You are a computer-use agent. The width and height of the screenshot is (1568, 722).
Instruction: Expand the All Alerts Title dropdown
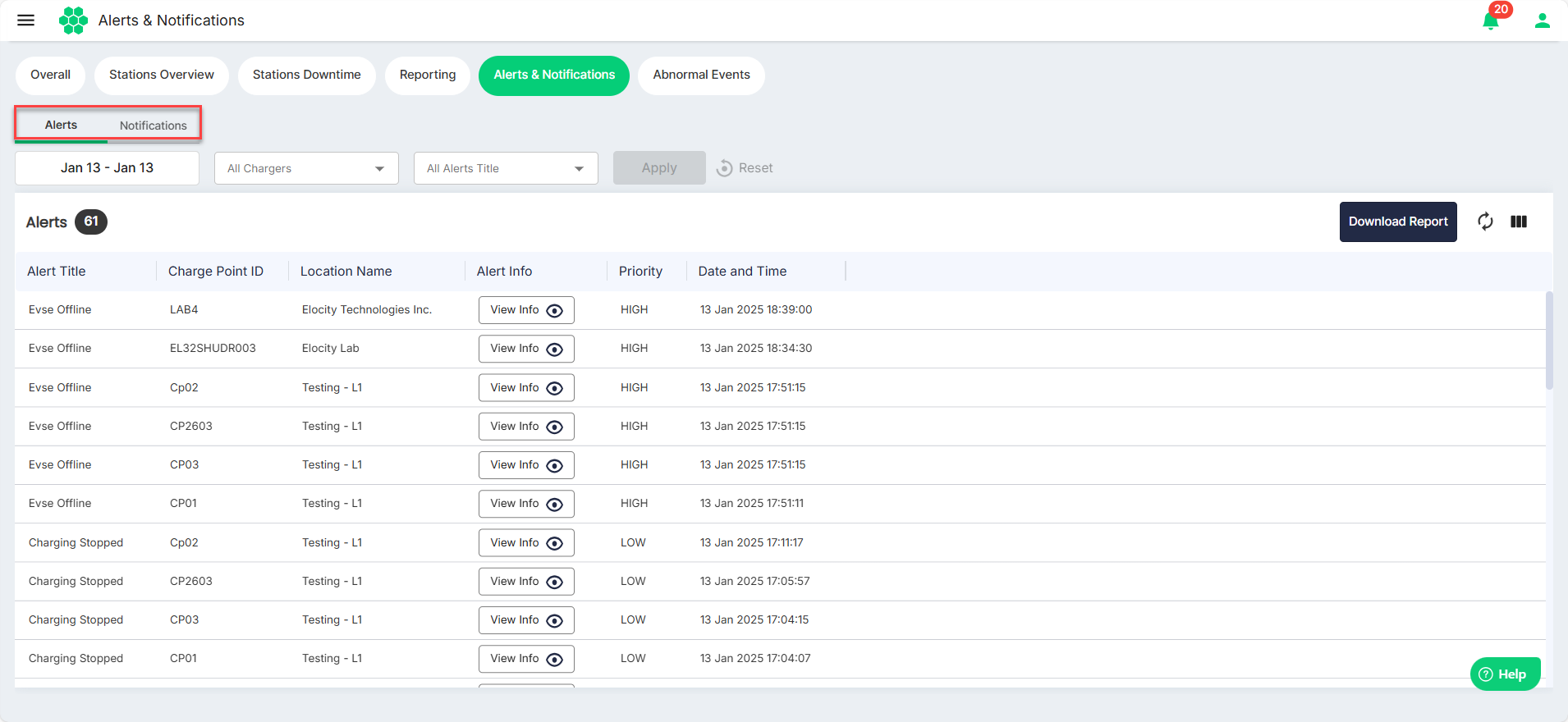coord(506,168)
